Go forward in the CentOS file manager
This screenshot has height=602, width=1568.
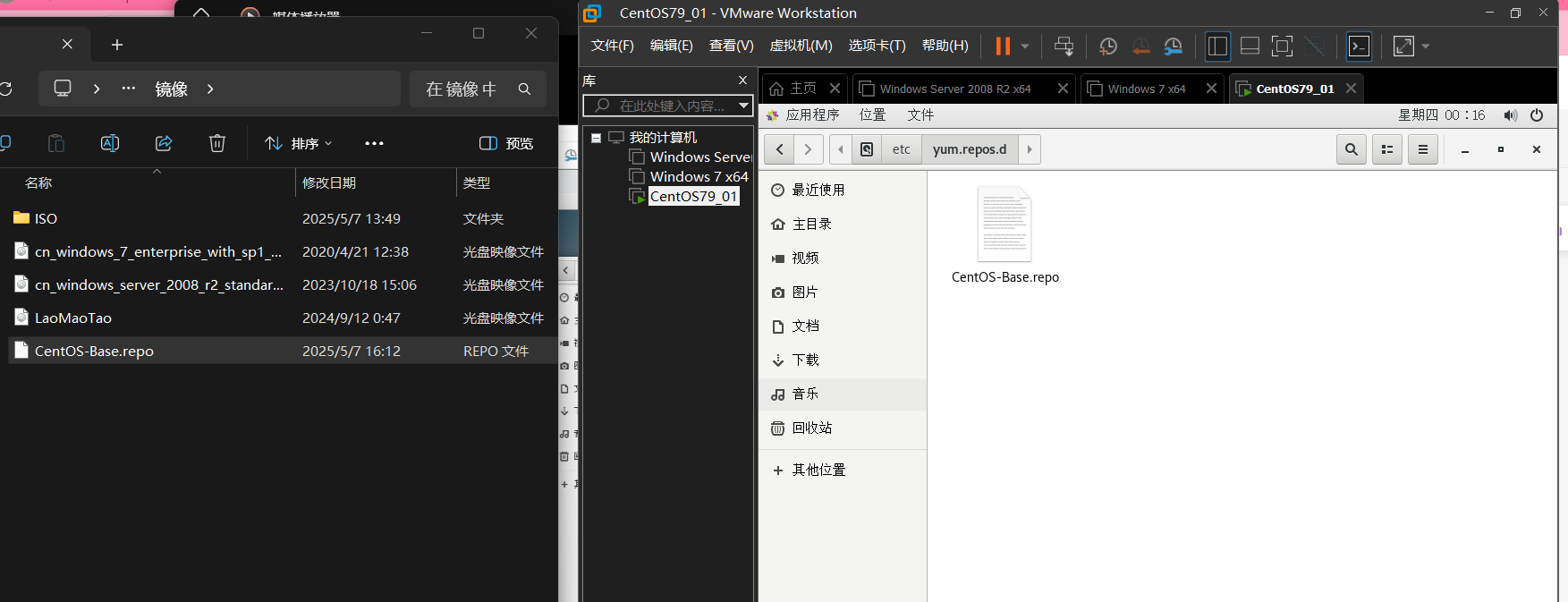808,149
